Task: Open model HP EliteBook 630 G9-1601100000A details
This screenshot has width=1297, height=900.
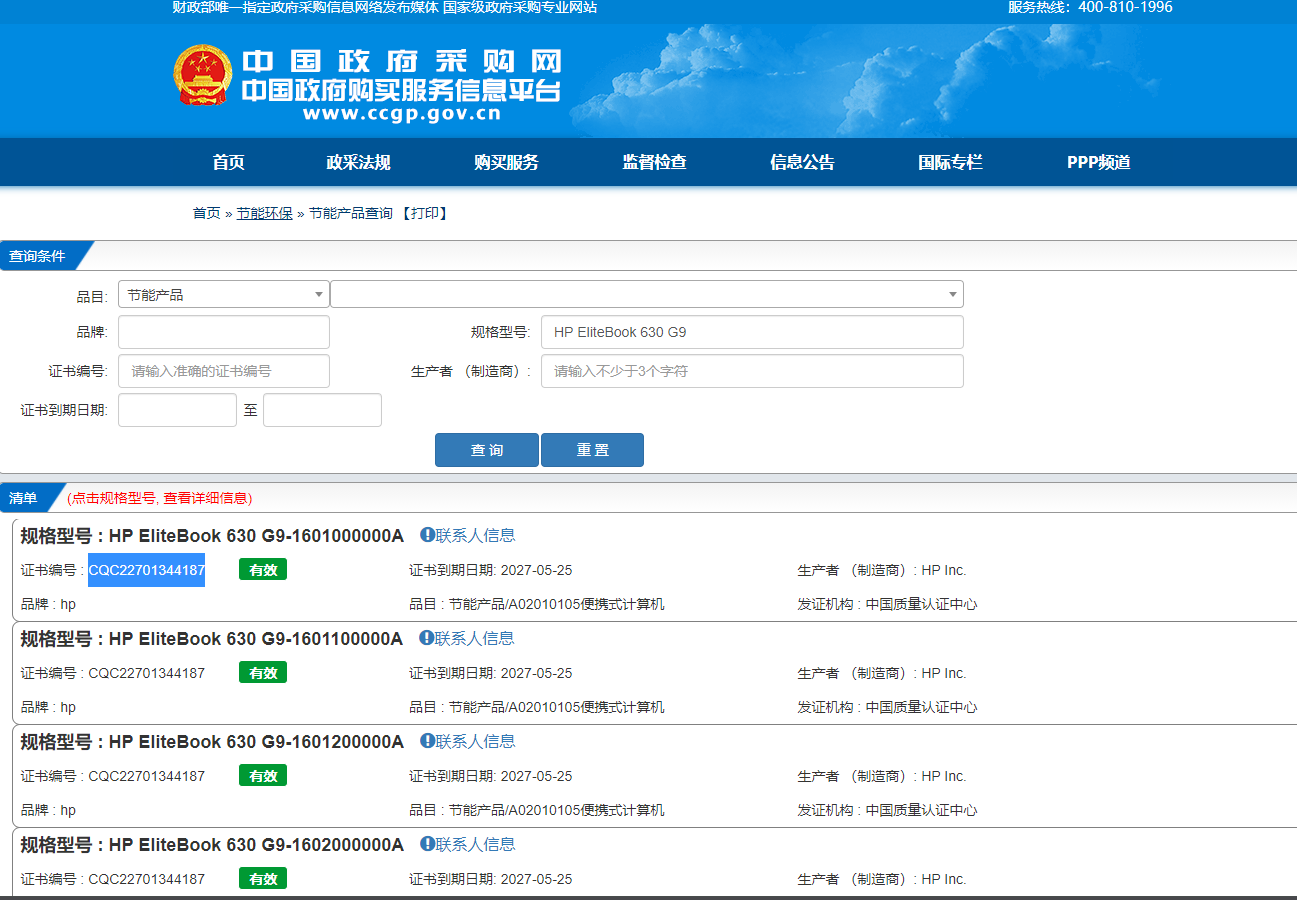Action: coord(212,639)
